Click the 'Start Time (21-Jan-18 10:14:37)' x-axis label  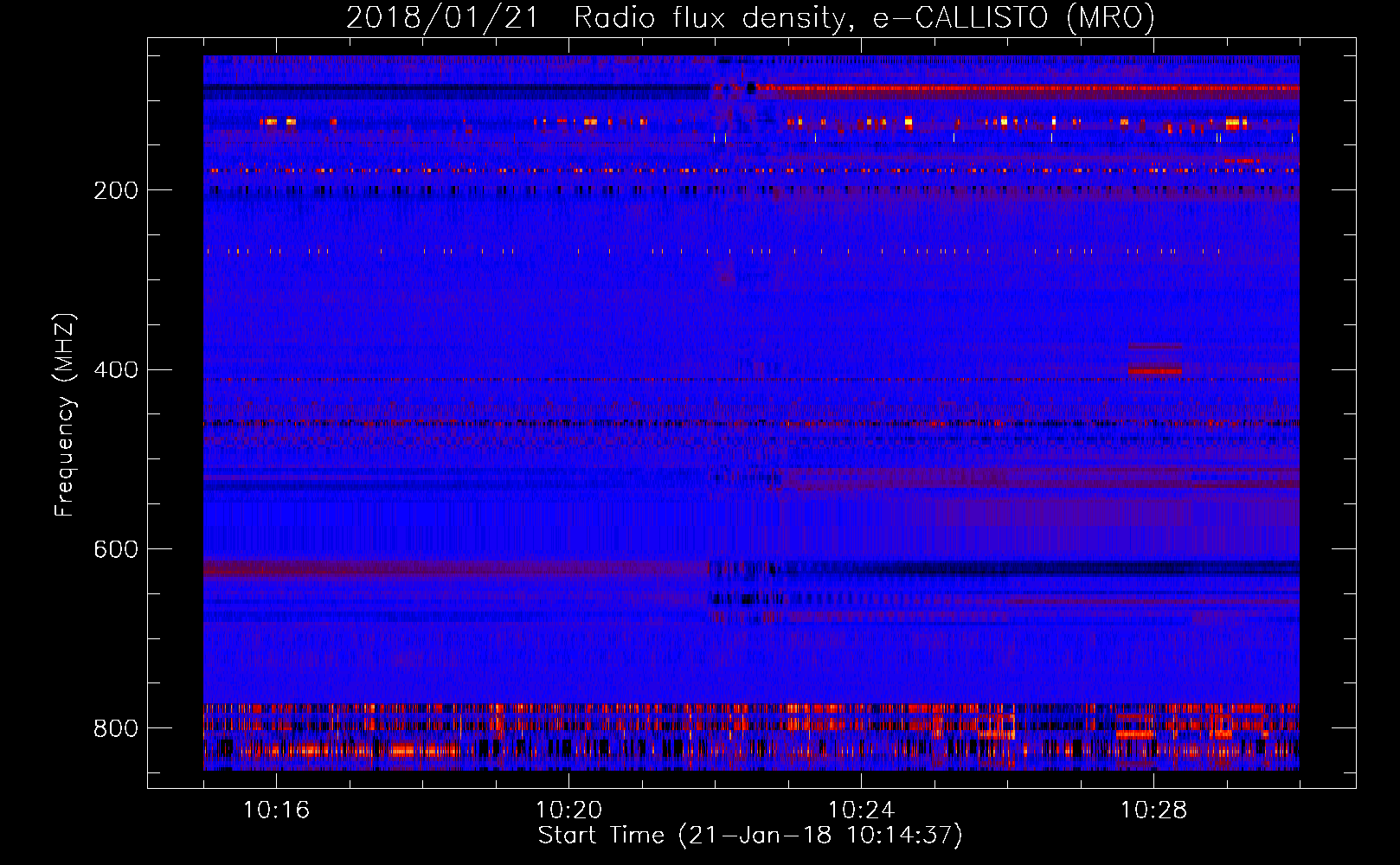pos(750,836)
